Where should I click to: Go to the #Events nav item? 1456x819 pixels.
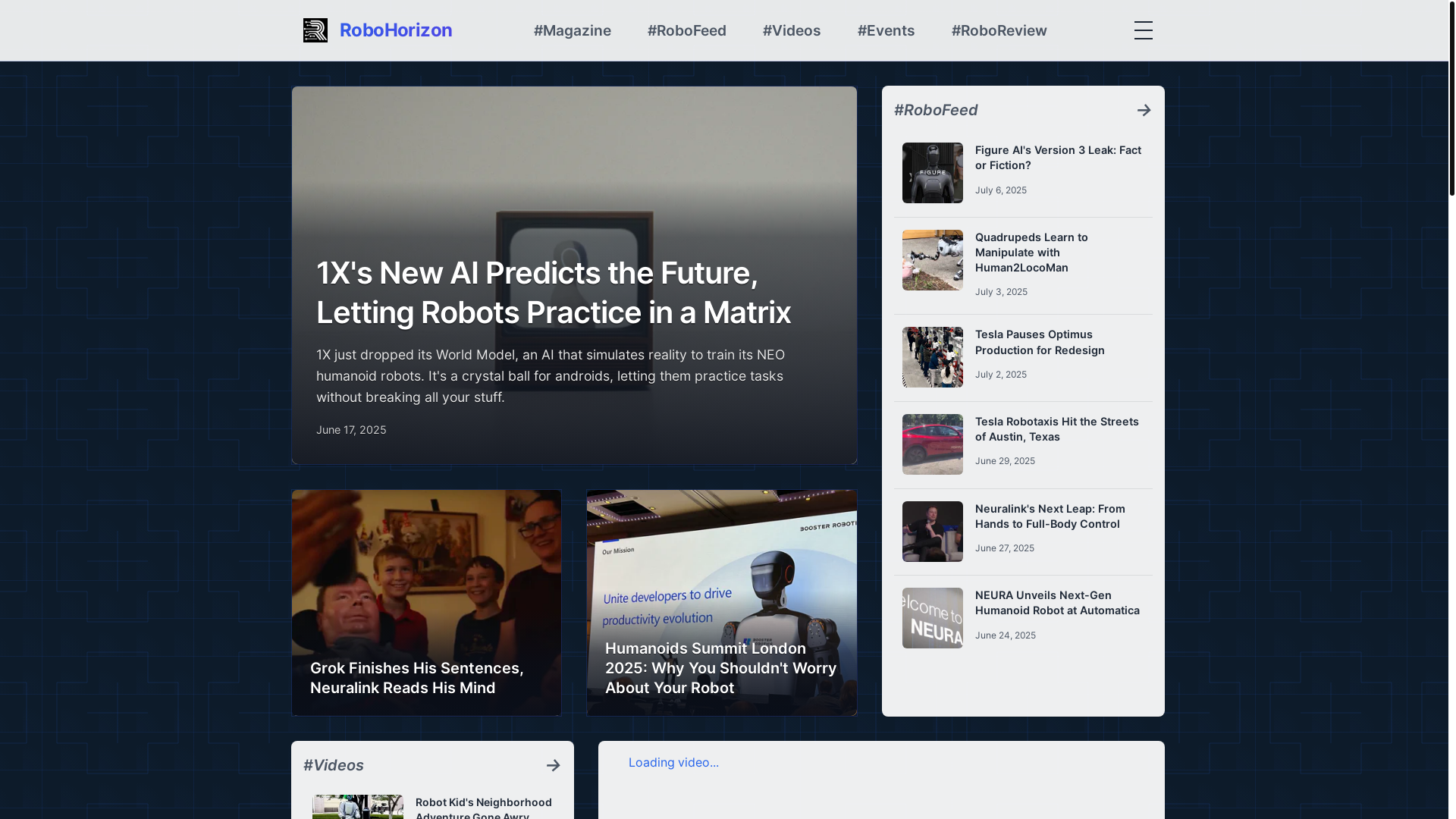coord(886,30)
